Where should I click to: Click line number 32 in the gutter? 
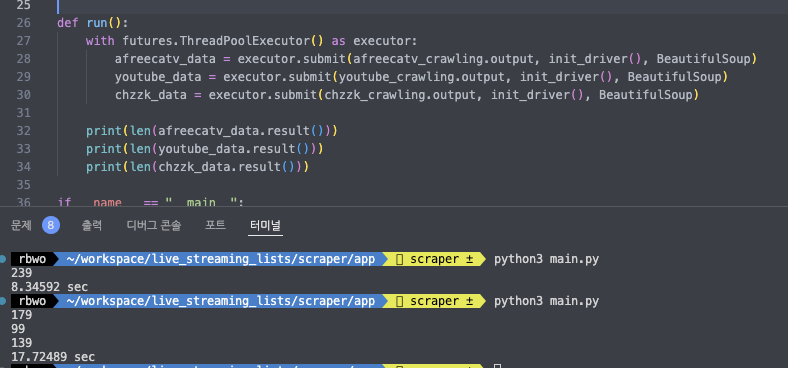[x=23, y=131]
